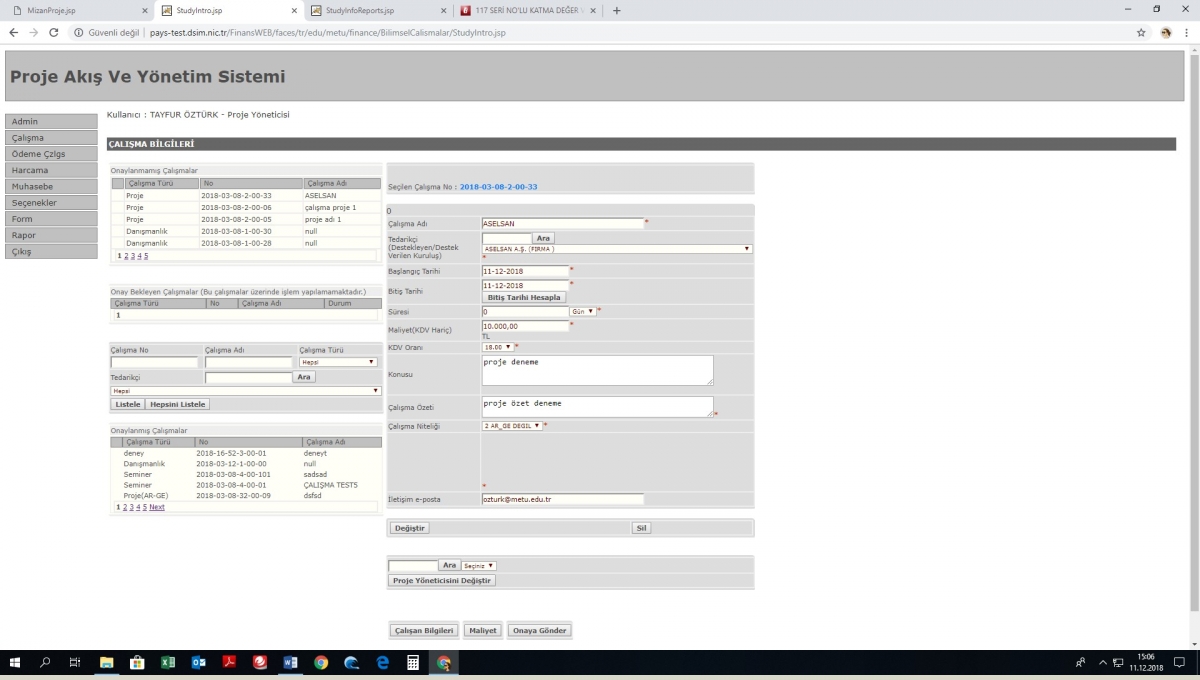
Task: Bookmark this page with star icon
Action: click(x=1141, y=33)
